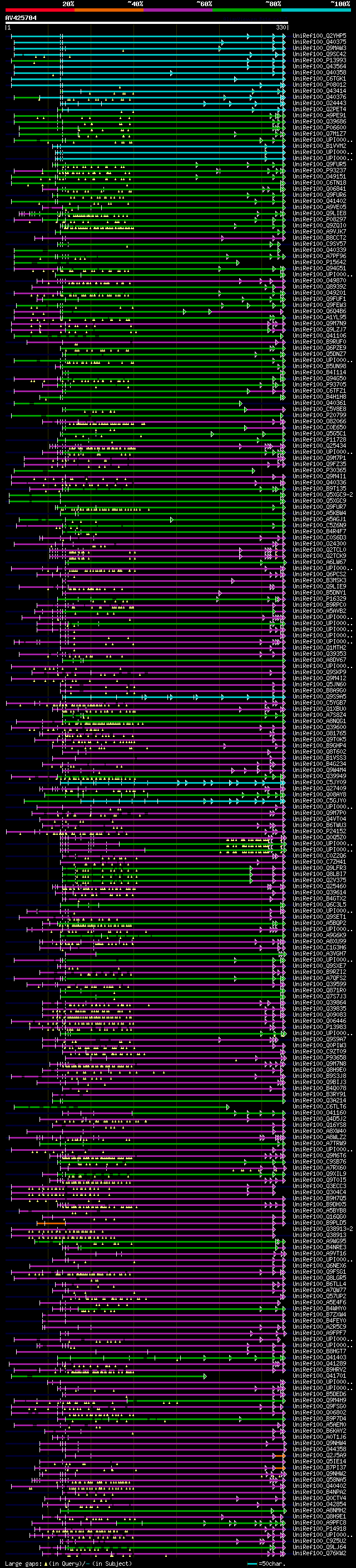Viewport: 356px width, 1568px height.
Task: Click label UniRef100_A9VE05
Action: click(x=319, y=207)
